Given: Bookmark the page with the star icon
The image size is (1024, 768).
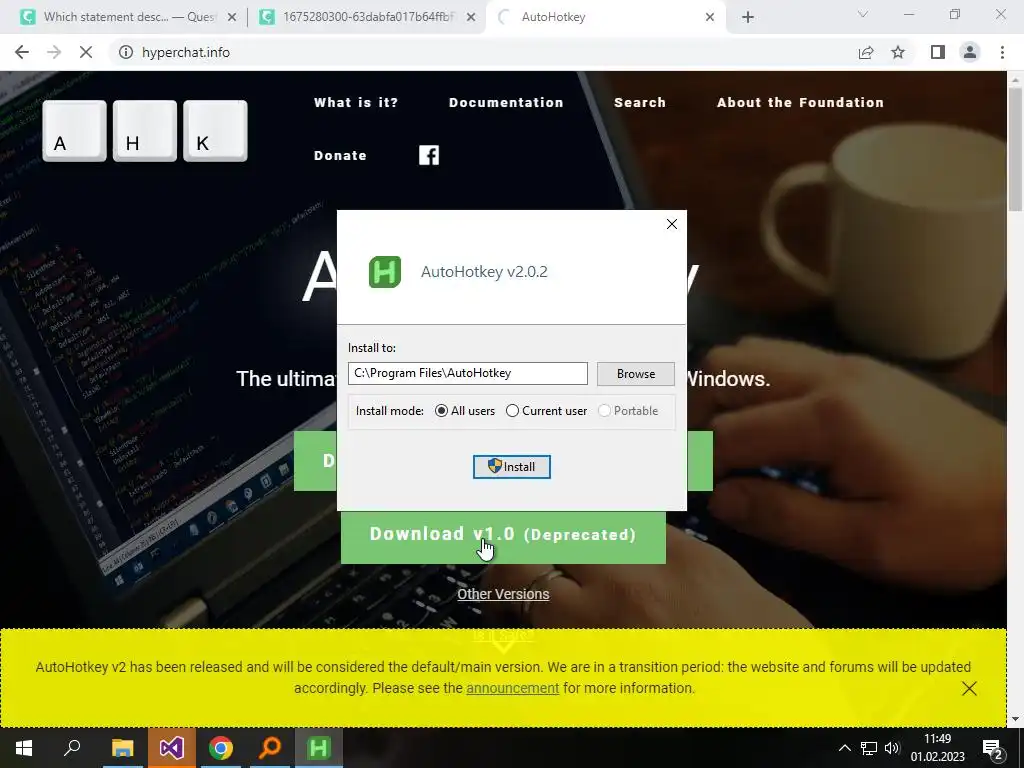Looking at the screenshot, I should click(898, 52).
